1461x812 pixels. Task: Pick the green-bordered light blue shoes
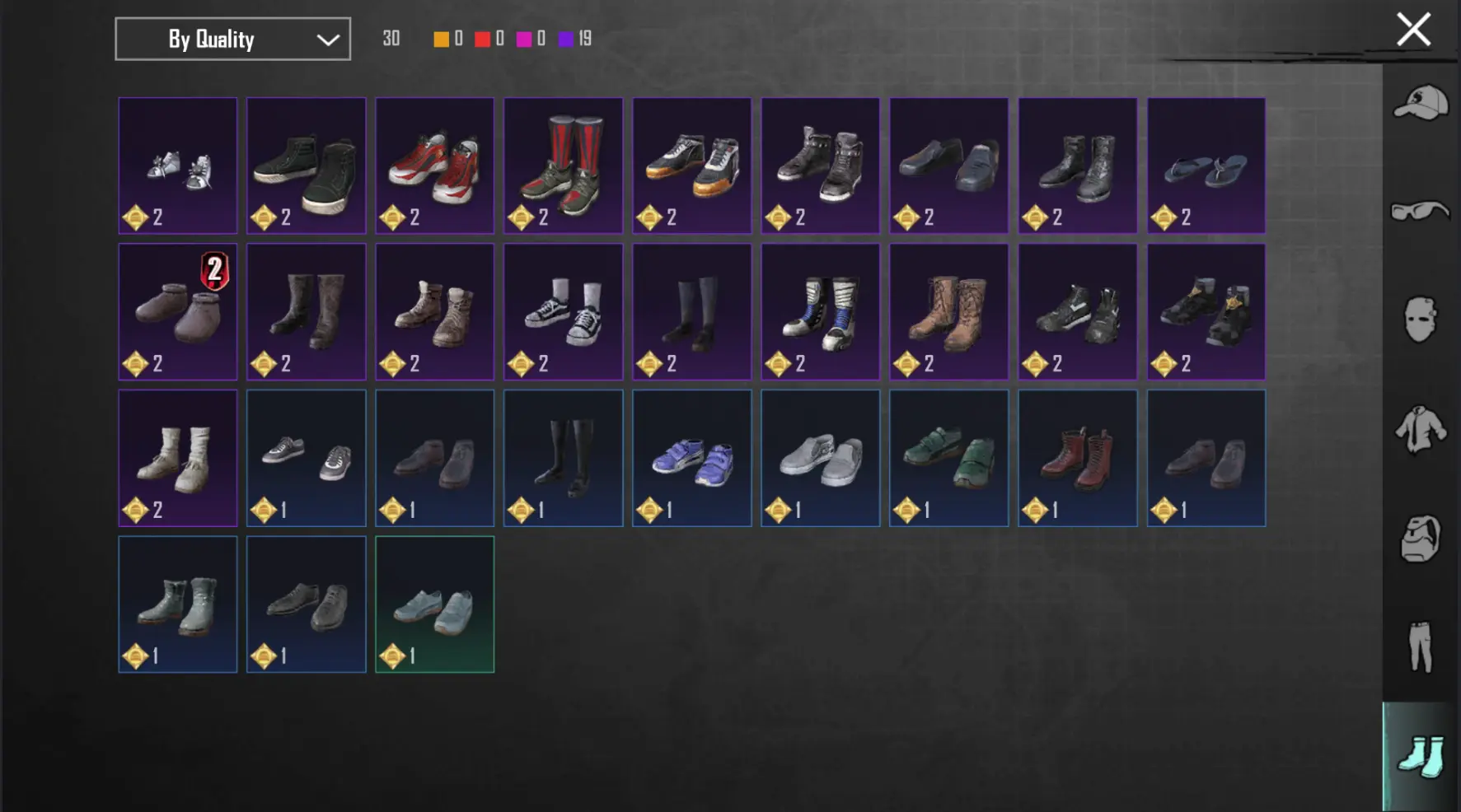435,604
